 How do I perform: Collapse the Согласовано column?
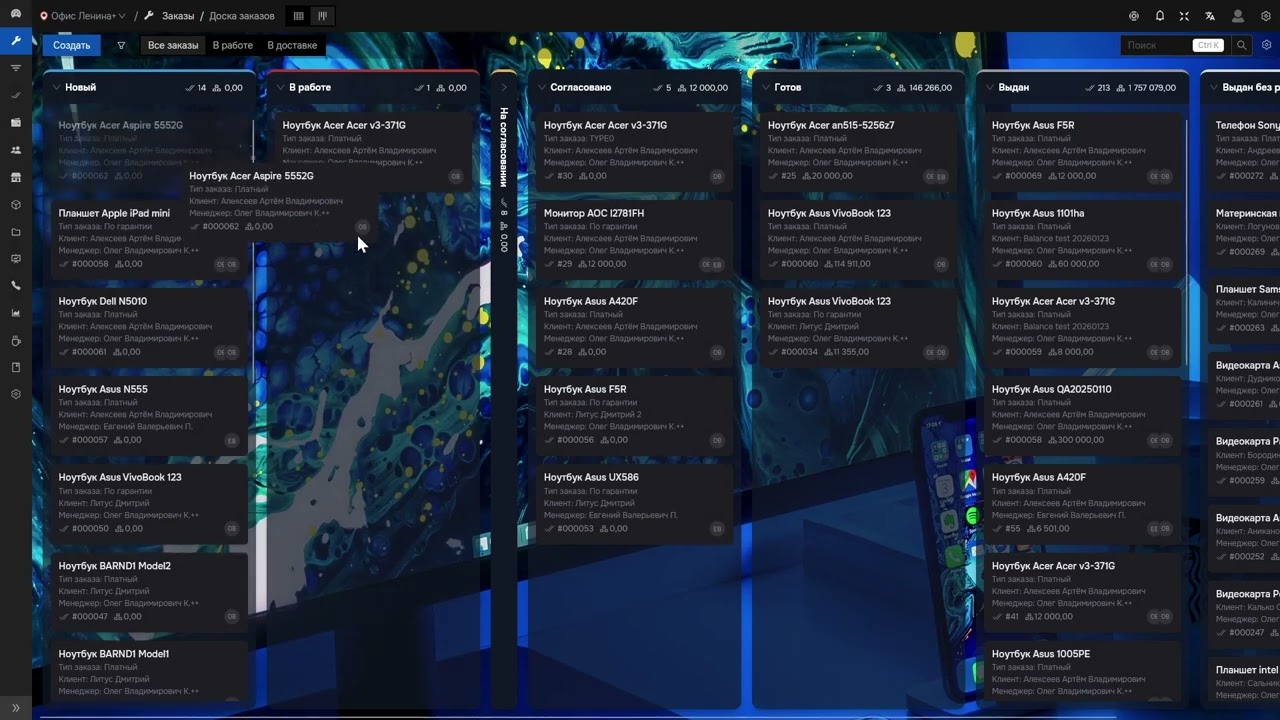pyautogui.click(x=541, y=88)
